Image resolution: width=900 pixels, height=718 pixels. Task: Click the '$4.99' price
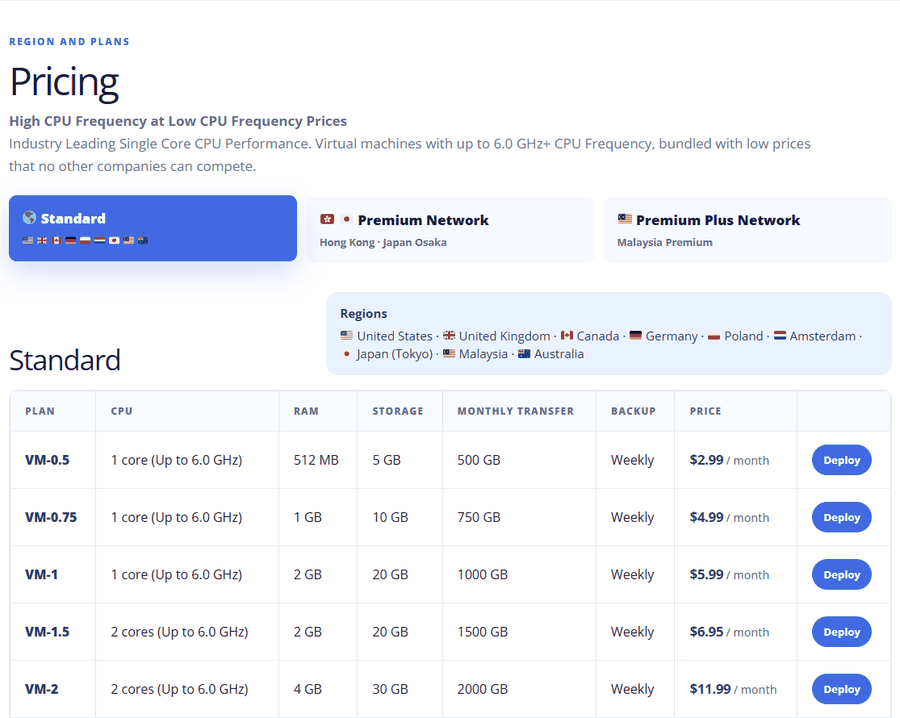706,517
